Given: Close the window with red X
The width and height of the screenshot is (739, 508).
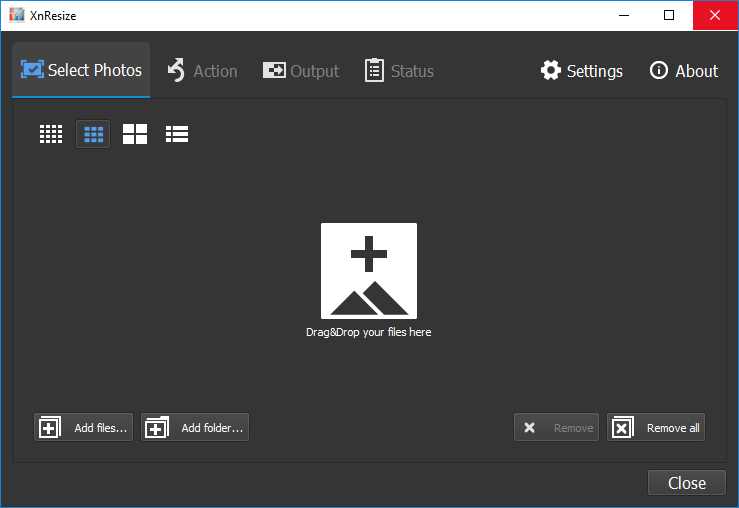Looking at the screenshot, I should pyautogui.click(x=715, y=15).
